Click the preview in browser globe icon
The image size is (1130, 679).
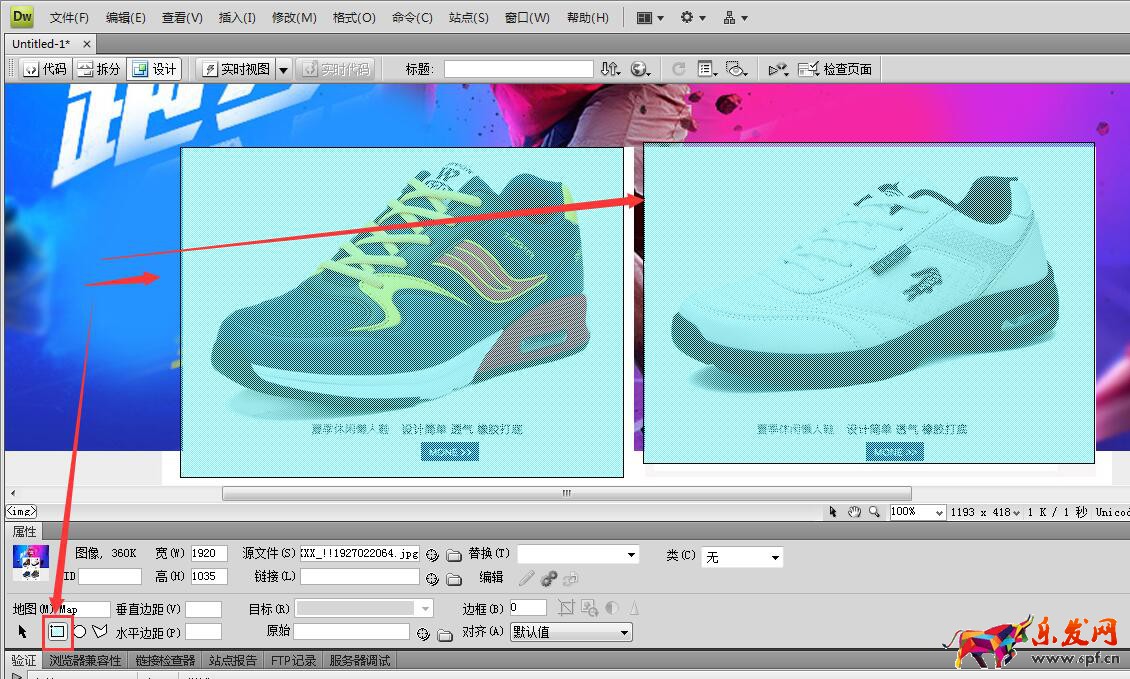[640, 69]
